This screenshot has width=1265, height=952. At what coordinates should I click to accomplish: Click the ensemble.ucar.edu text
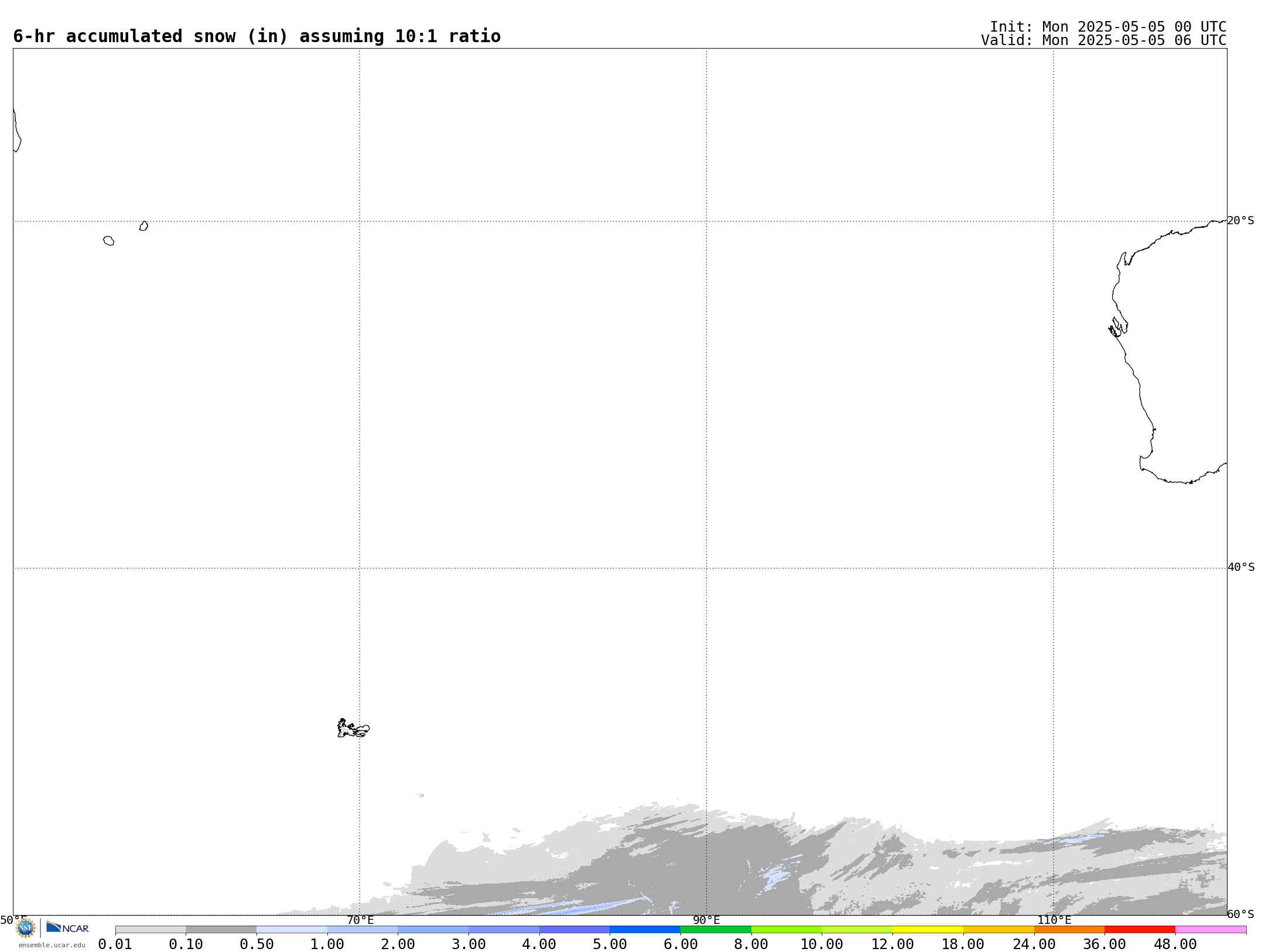click(x=52, y=945)
